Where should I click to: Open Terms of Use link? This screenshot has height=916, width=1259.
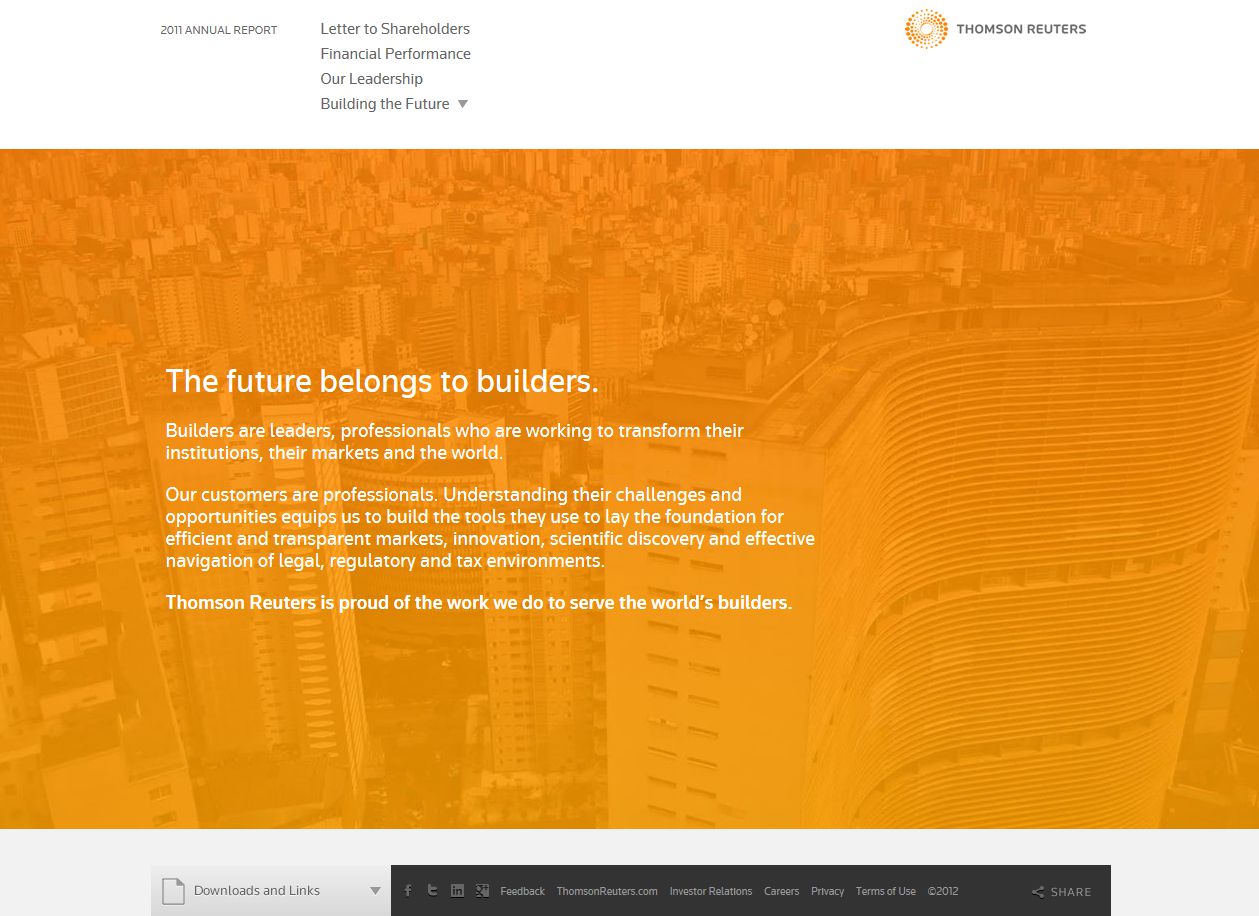(885, 891)
